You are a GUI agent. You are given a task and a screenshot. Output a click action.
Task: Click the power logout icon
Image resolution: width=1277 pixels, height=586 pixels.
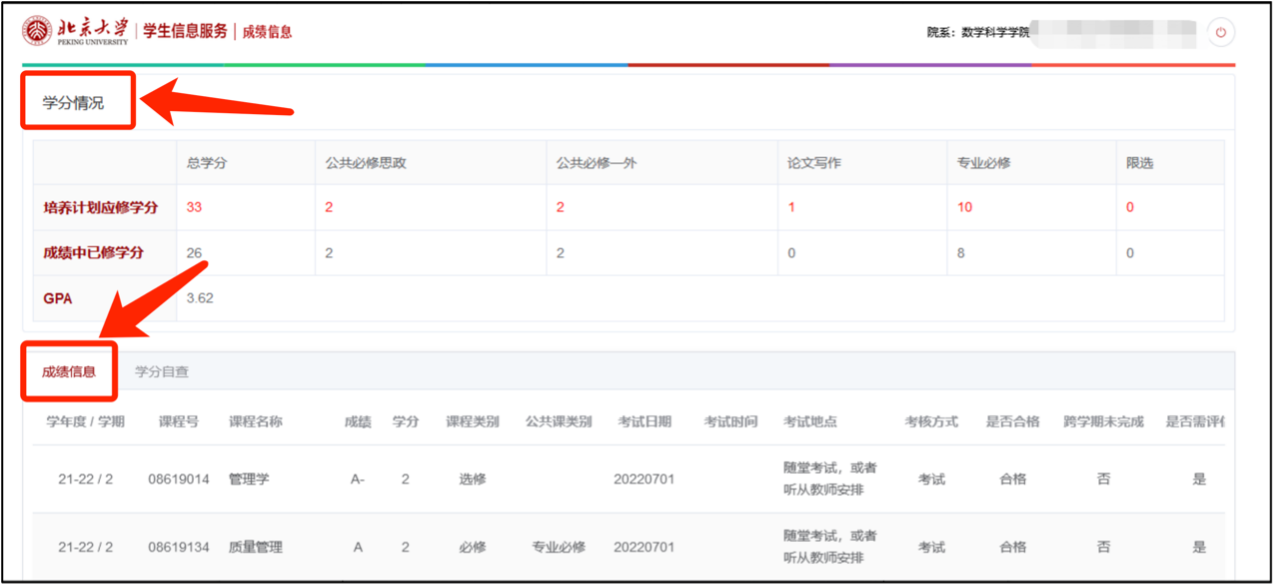[1220, 32]
